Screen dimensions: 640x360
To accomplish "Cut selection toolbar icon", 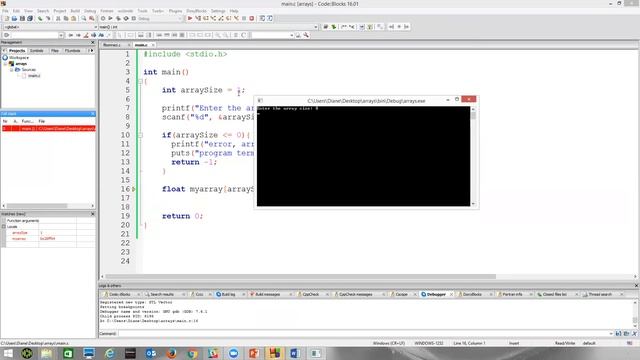I will tap(58, 18).
